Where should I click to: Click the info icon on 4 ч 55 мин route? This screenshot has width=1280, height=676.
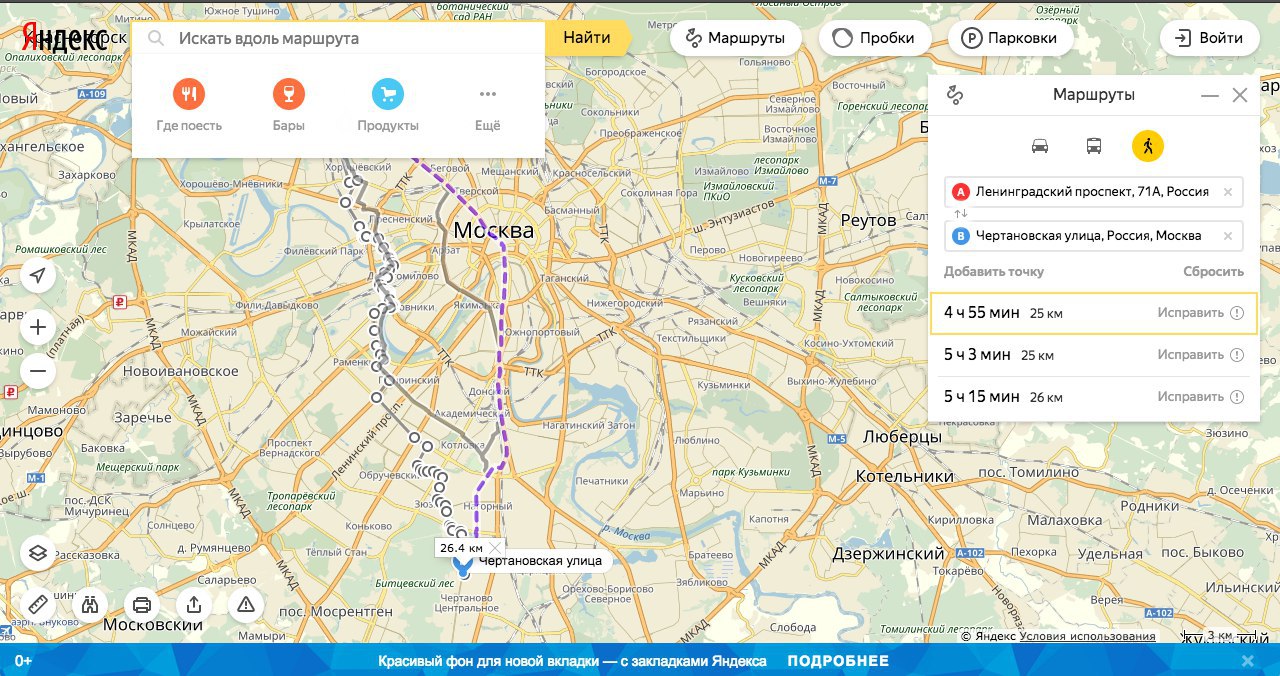1237,313
